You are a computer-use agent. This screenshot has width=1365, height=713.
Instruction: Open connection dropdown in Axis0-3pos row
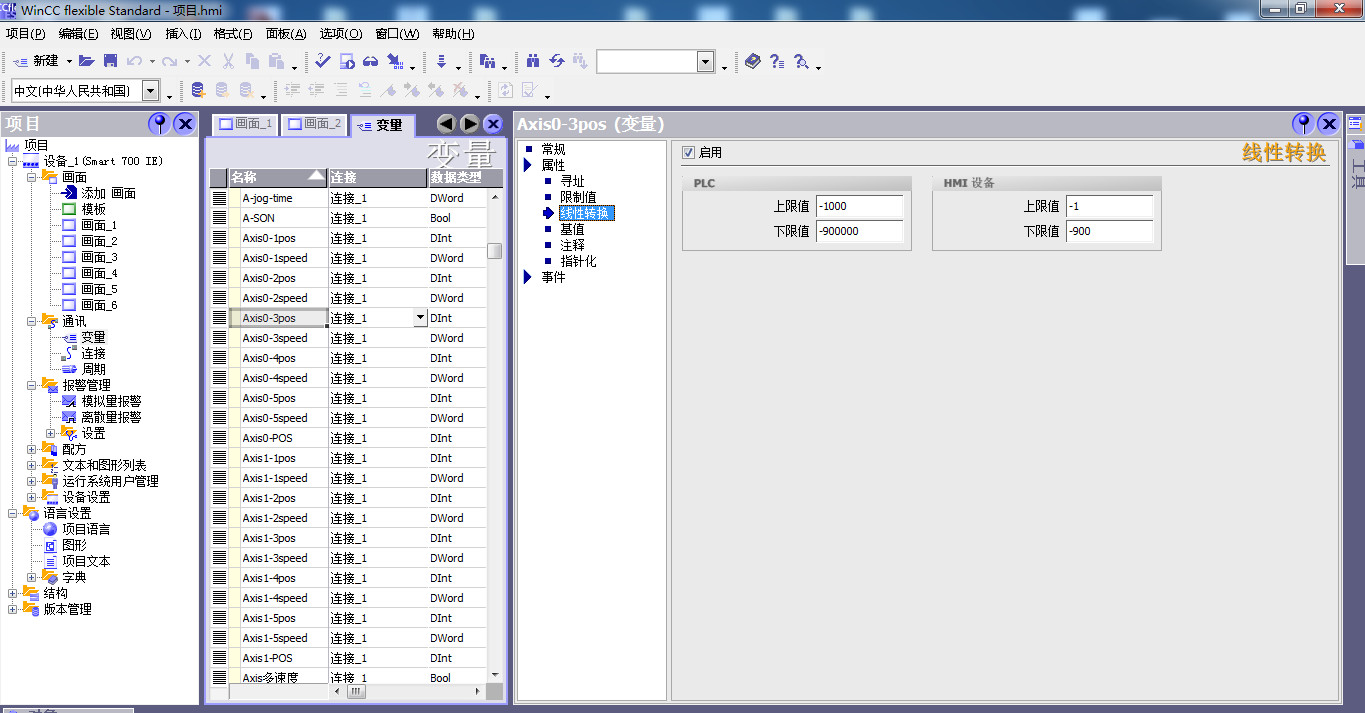click(419, 318)
